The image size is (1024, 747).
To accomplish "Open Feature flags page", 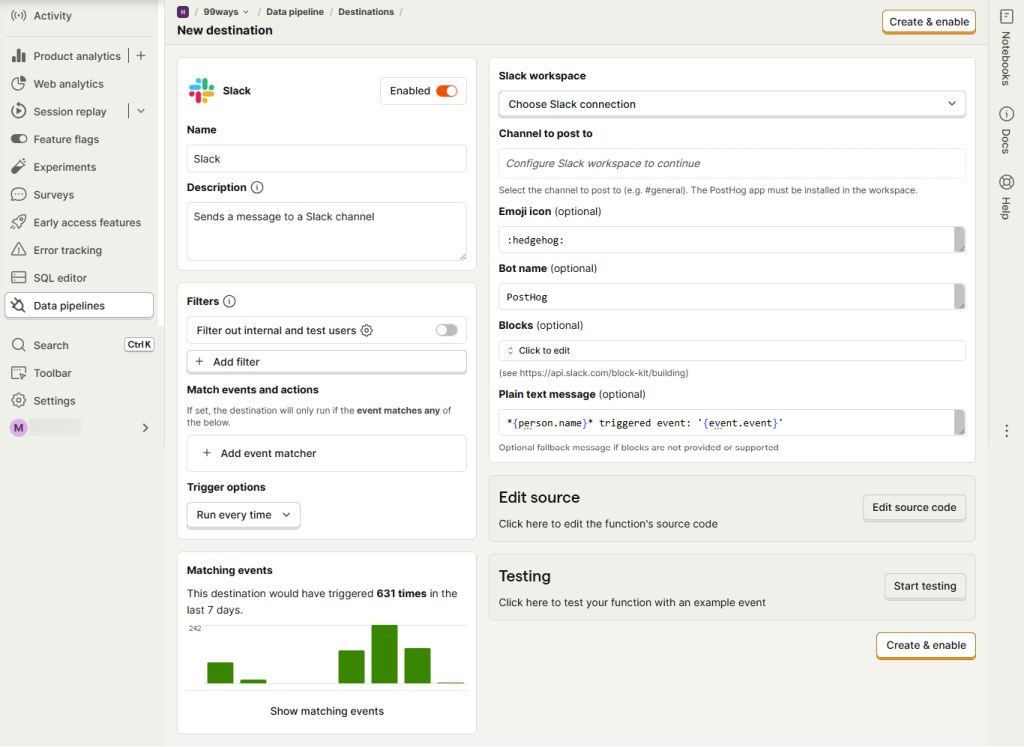I will tap(66, 139).
